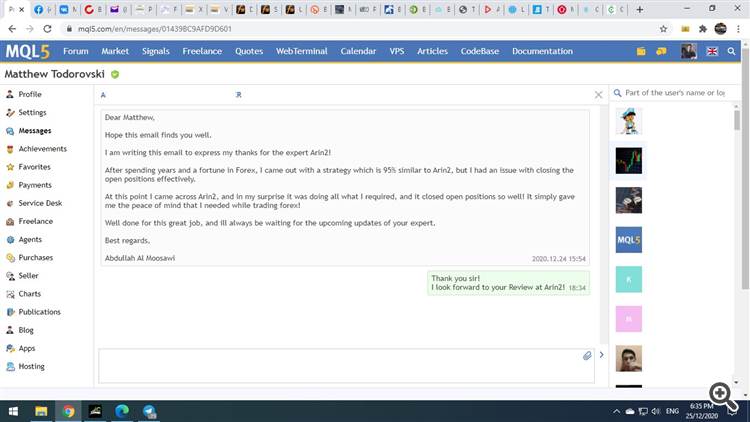Open Service Desk in the sidebar
The image size is (750, 422).
34,203
